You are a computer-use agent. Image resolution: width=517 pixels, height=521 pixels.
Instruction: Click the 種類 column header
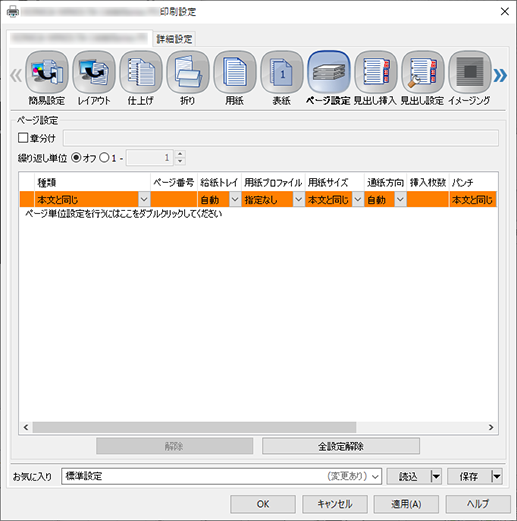coord(92,182)
